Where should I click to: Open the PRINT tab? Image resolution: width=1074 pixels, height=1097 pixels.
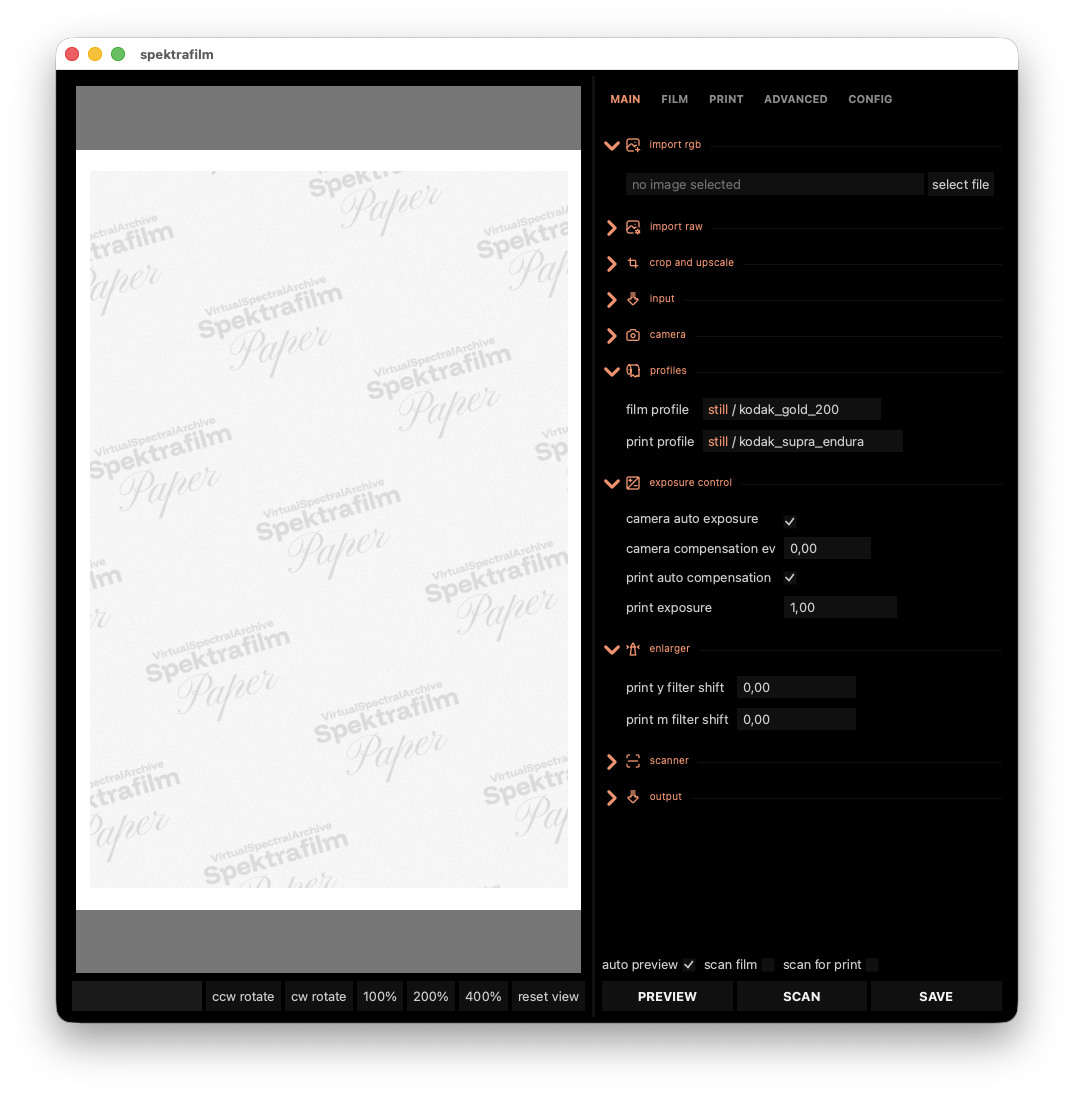click(x=726, y=99)
